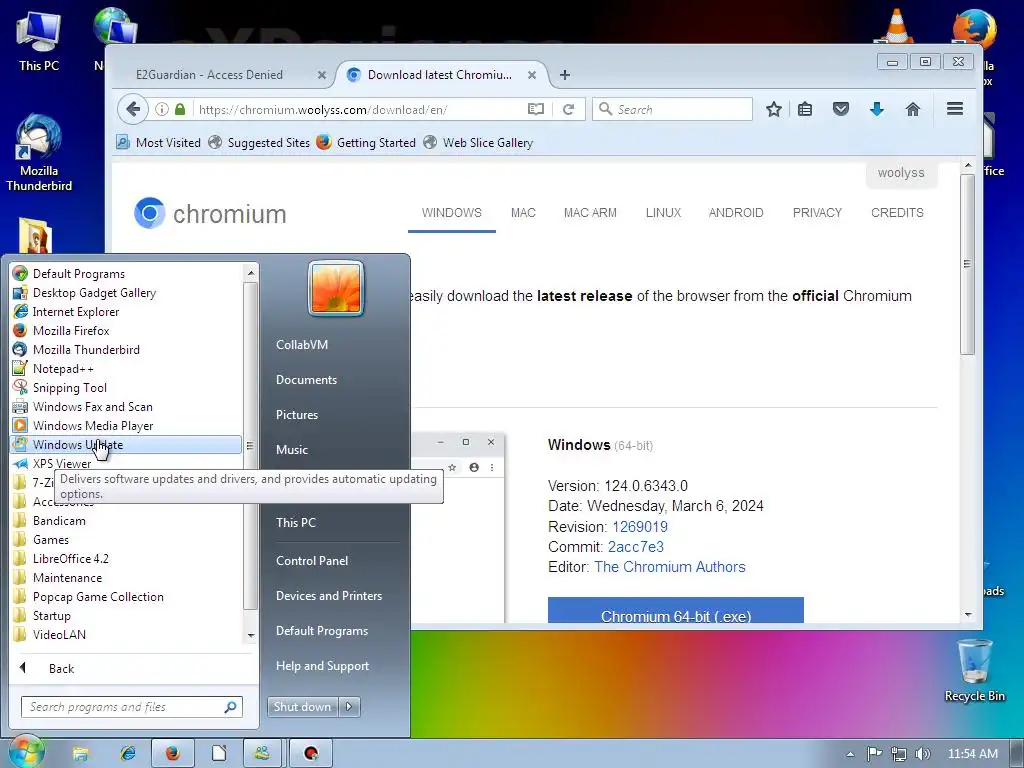Open XPS Viewer from Start menu
Screen dimensions: 1024x768
click(126, 464)
